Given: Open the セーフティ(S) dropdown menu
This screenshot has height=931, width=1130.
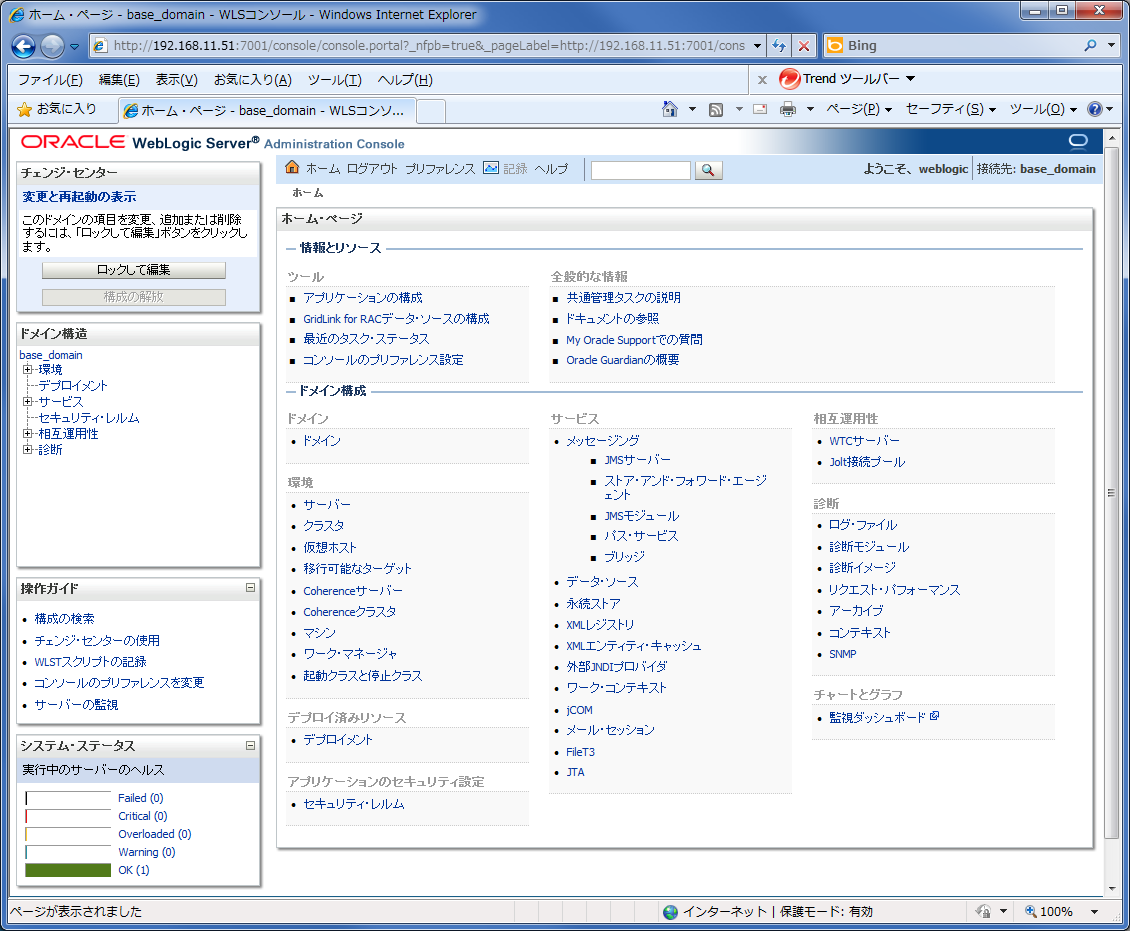Looking at the screenshot, I should click(951, 109).
